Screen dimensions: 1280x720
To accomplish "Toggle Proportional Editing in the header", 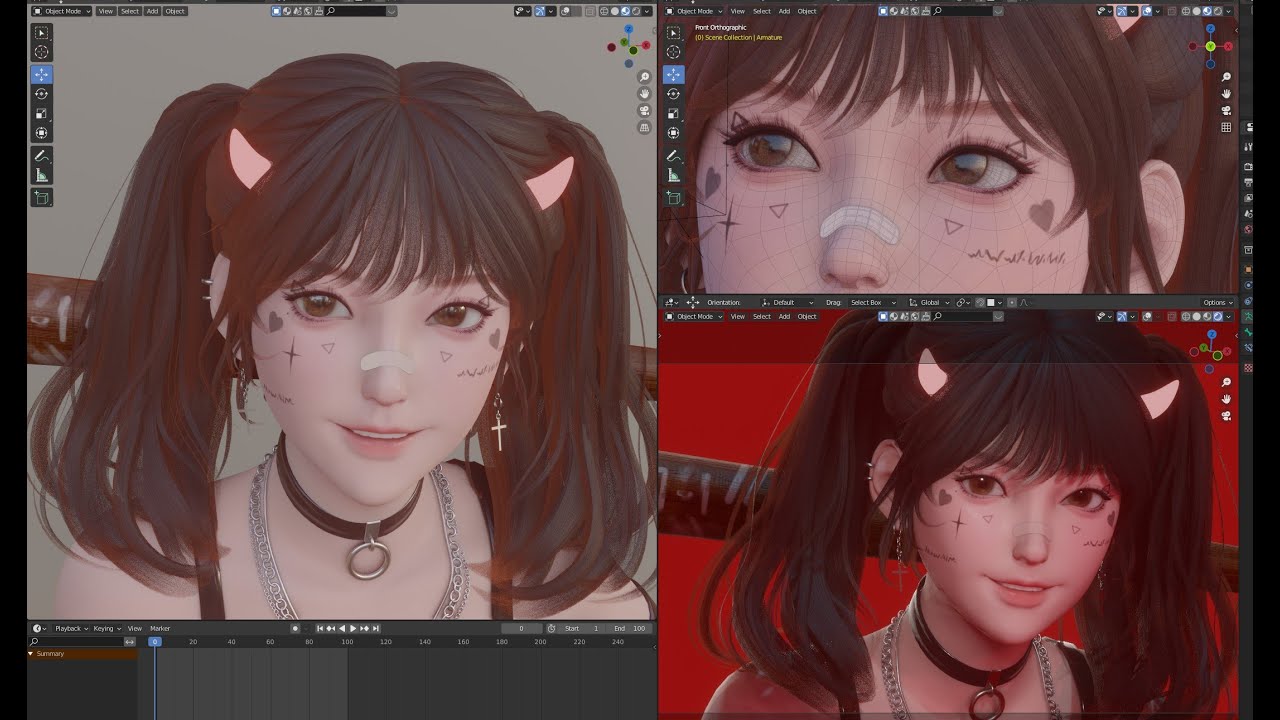I will pos(1012,302).
